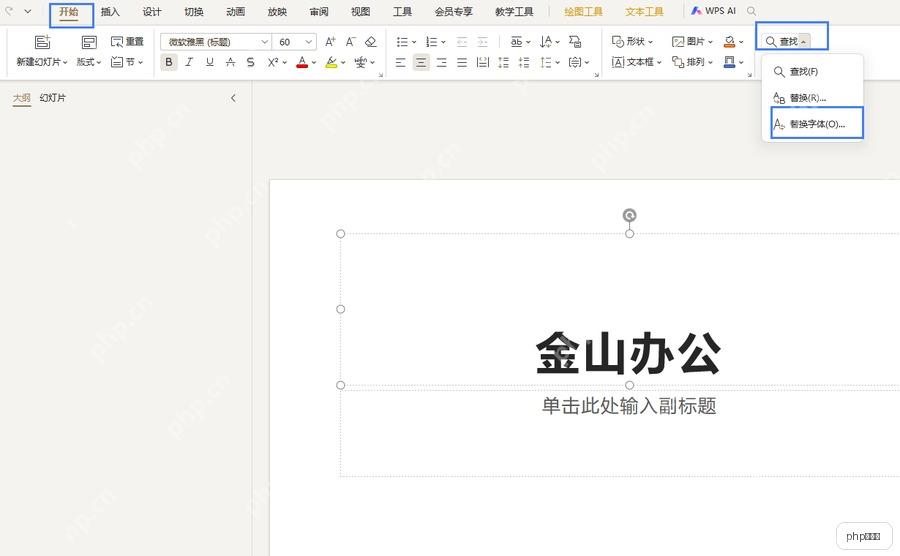
Task: Click the Distributed alignment icon
Action: coord(483,62)
